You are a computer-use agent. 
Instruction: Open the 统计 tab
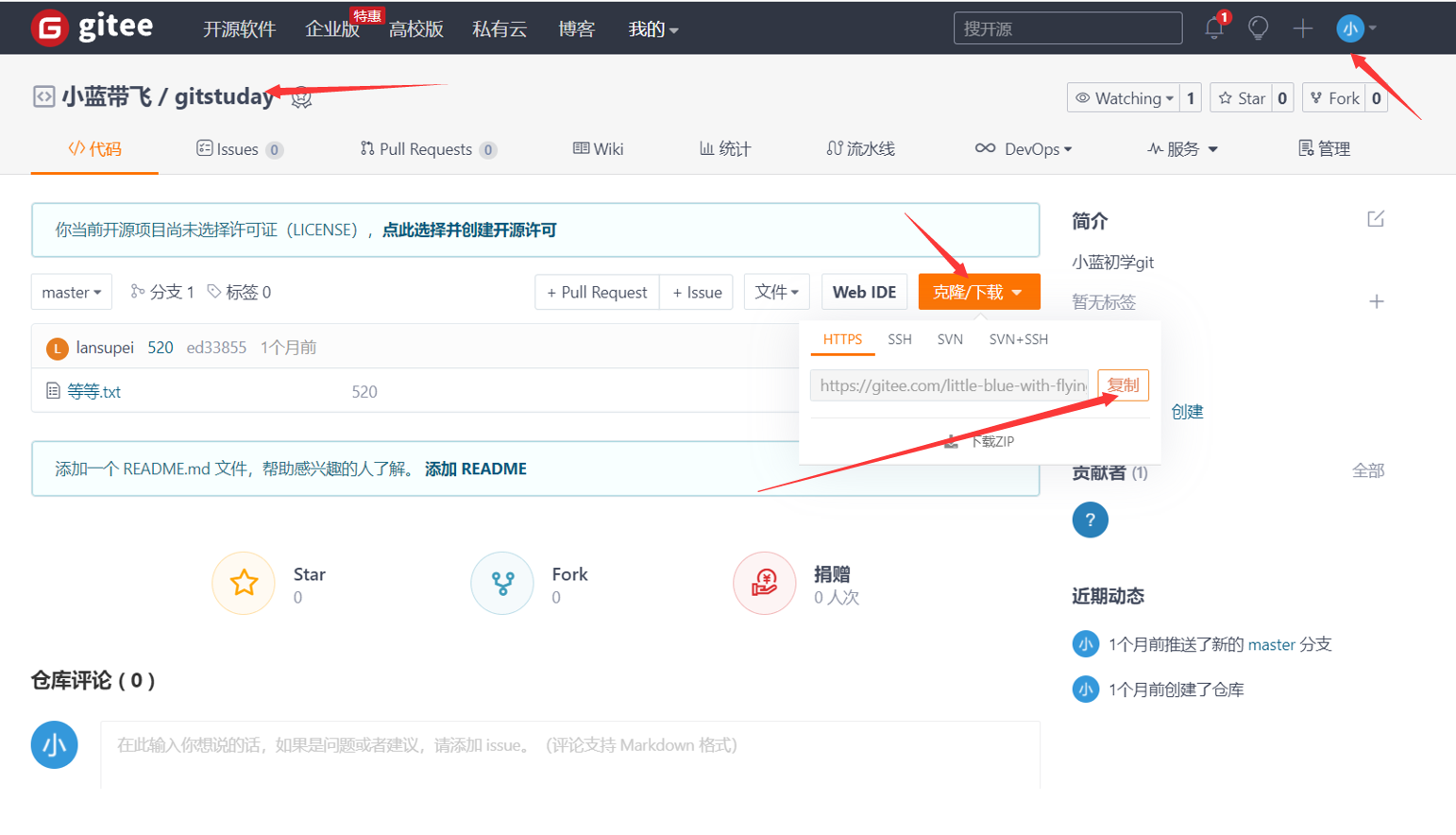[725, 149]
